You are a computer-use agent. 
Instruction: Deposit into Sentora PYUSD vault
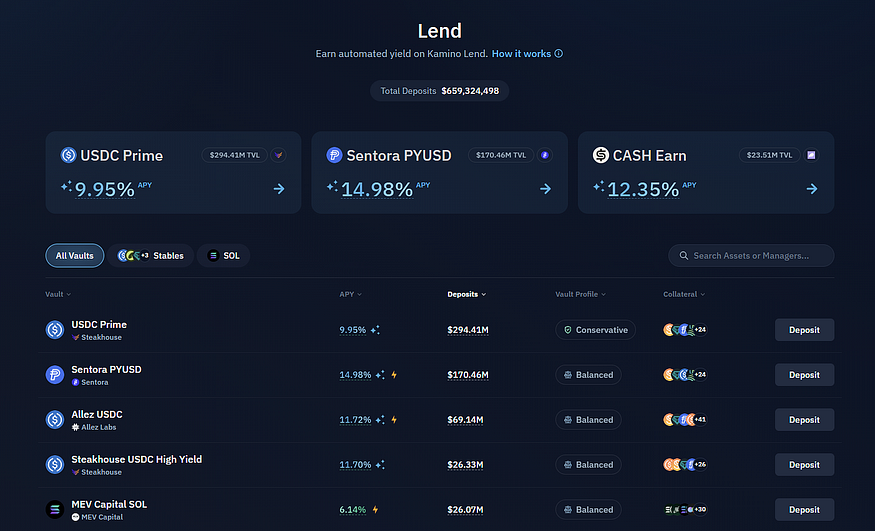(x=804, y=375)
